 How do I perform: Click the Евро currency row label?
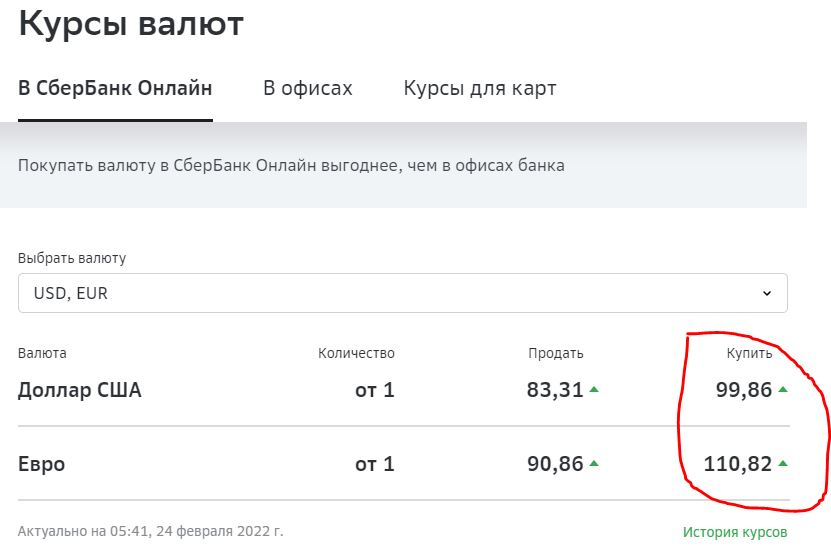point(41,464)
